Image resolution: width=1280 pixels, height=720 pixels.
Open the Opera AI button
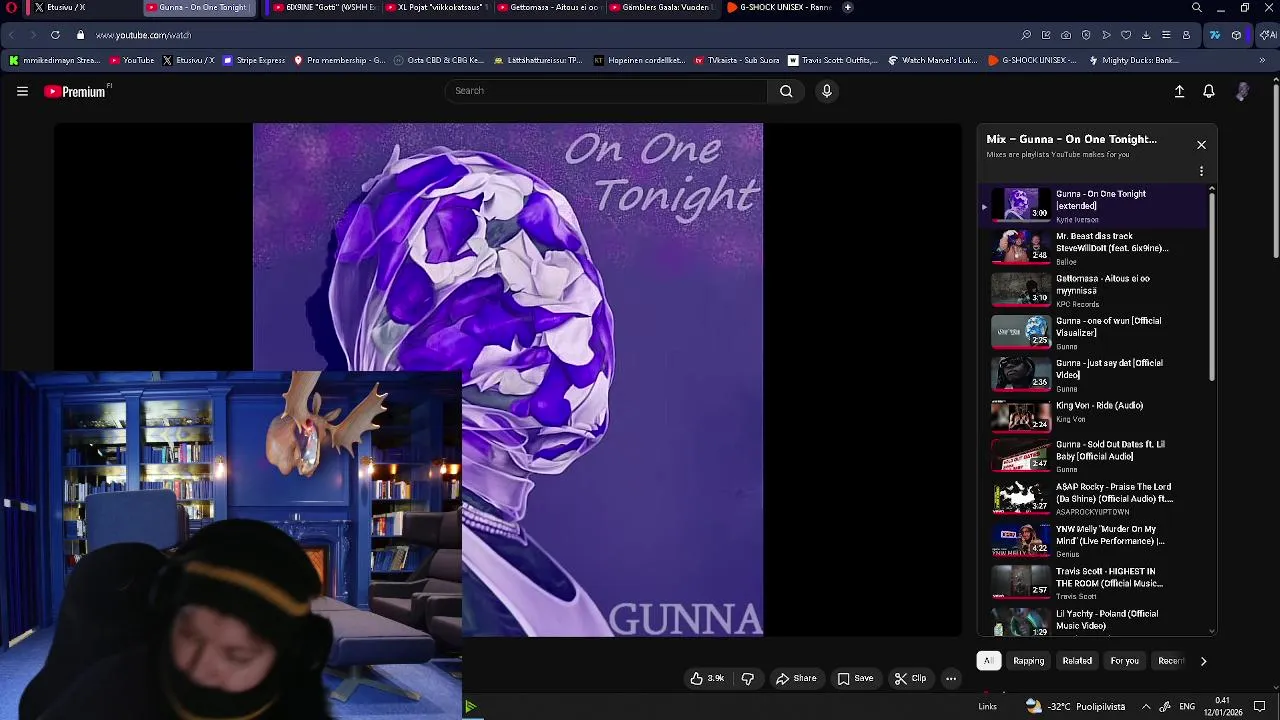[1267, 35]
